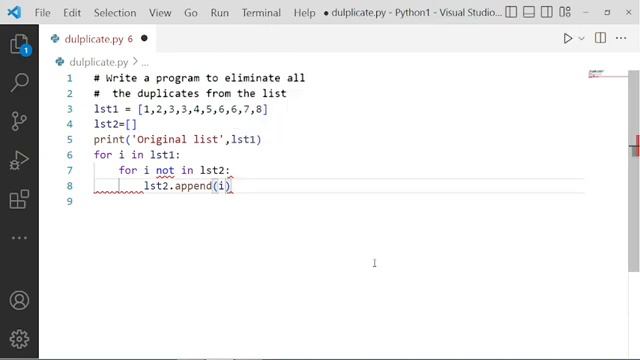Open the Extensions view
This screenshot has height=360, width=640.
[19, 199]
